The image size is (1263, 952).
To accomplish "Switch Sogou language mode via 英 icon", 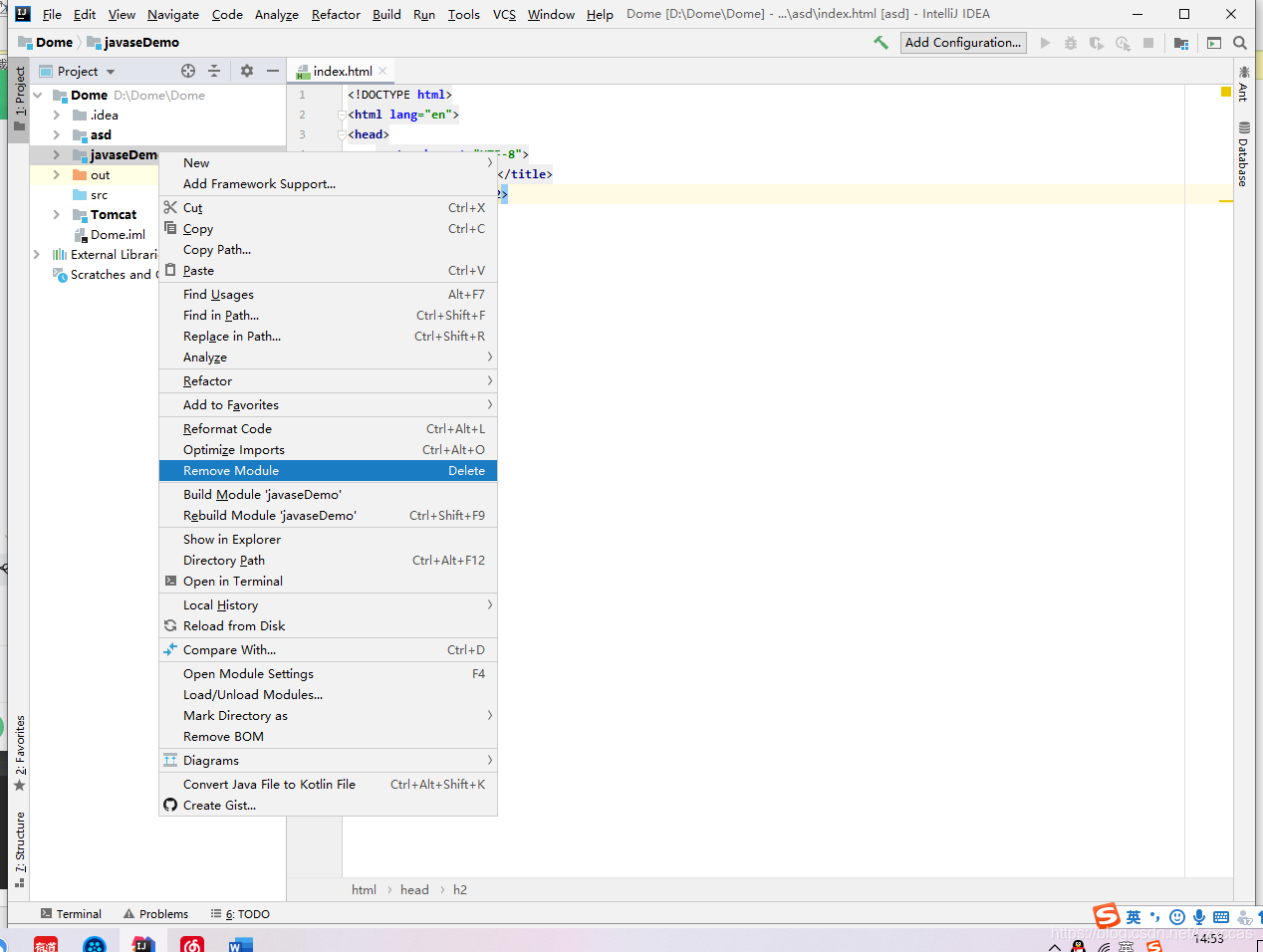I will click(1134, 917).
